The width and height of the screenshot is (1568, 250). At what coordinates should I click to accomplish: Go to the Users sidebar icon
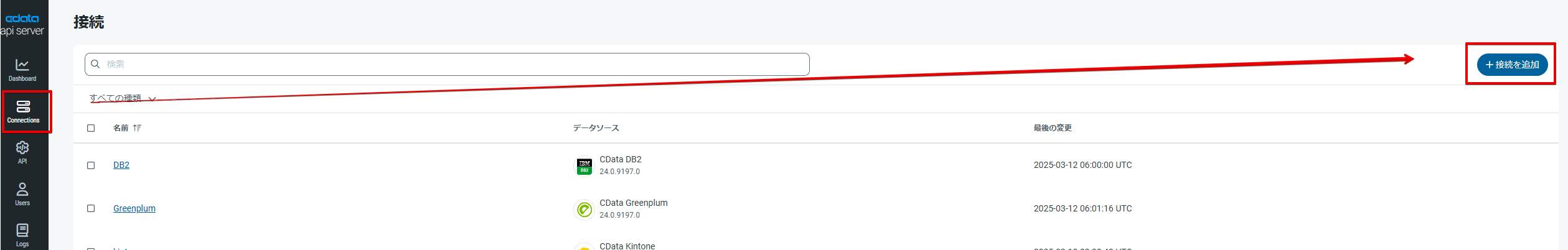[22, 189]
